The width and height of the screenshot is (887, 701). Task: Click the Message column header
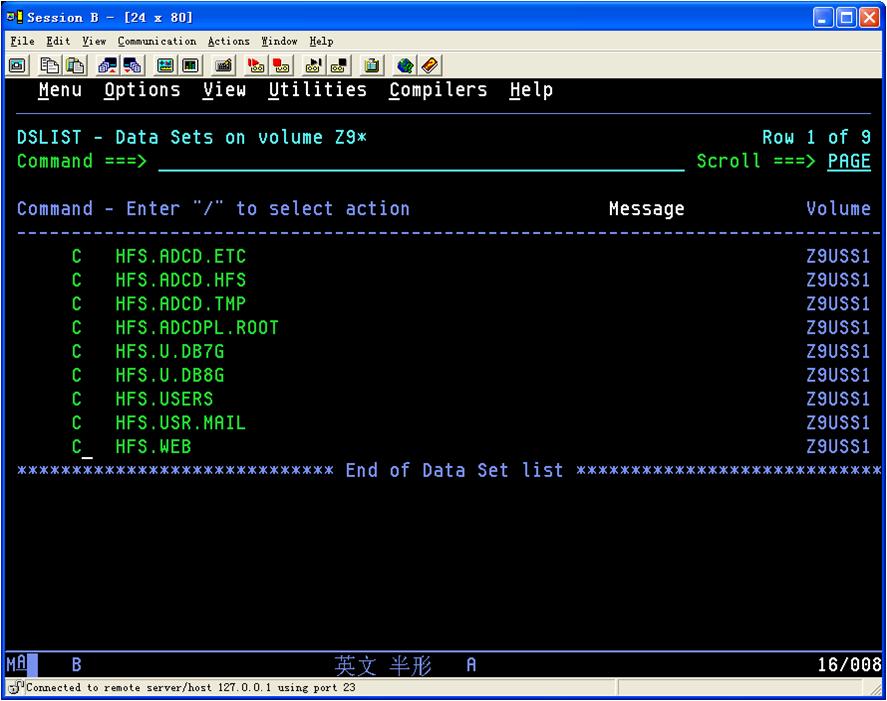pos(647,209)
